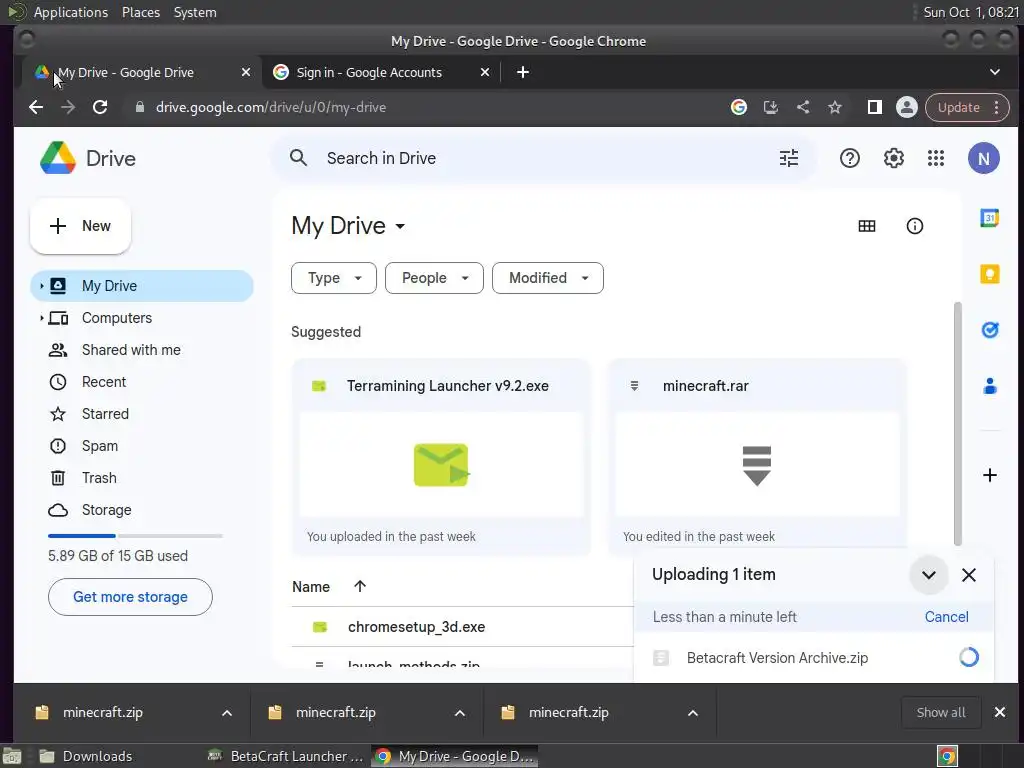Click Show all downloads
The height and width of the screenshot is (768, 1024).
pos(940,712)
